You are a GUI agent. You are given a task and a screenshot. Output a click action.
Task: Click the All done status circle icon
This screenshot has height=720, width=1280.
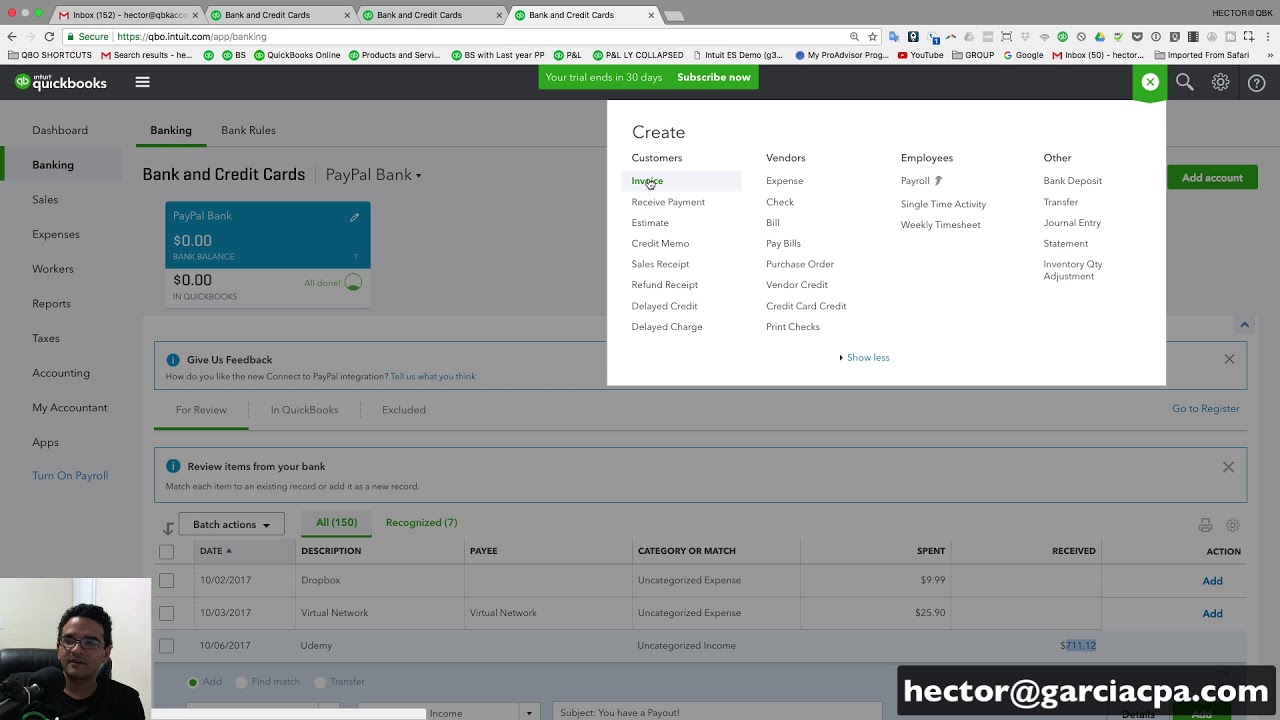point(353,283)
